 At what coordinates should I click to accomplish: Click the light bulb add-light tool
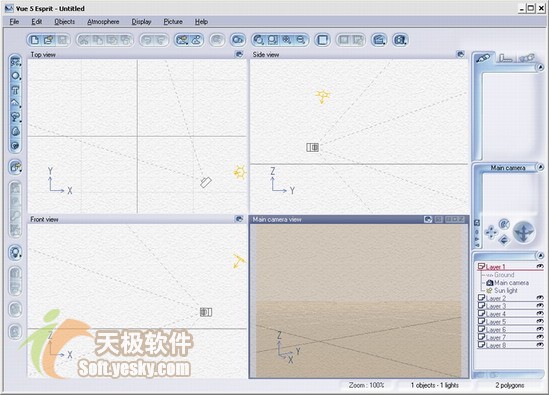(x=15, y=252)
